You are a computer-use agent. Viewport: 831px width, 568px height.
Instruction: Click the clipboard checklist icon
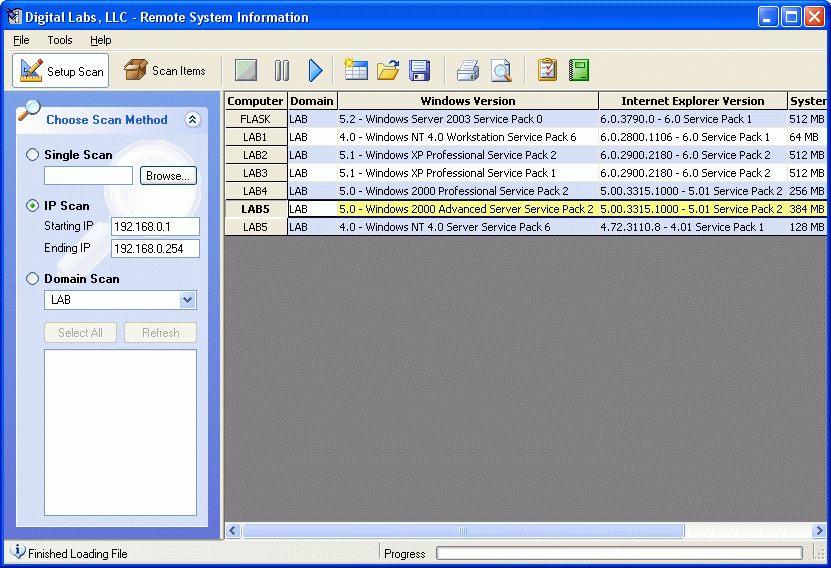(547, 71)
